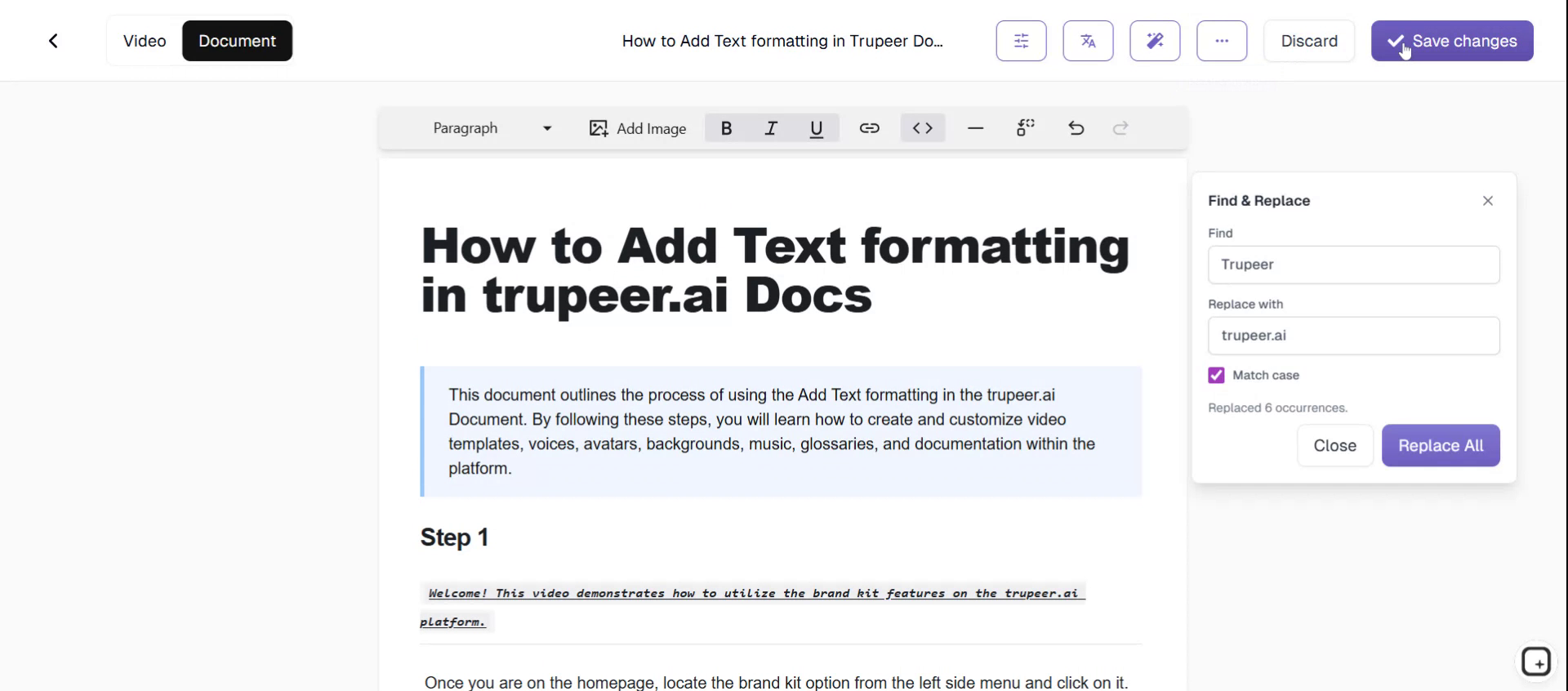Click the back arrow icon

click(53, 41)
